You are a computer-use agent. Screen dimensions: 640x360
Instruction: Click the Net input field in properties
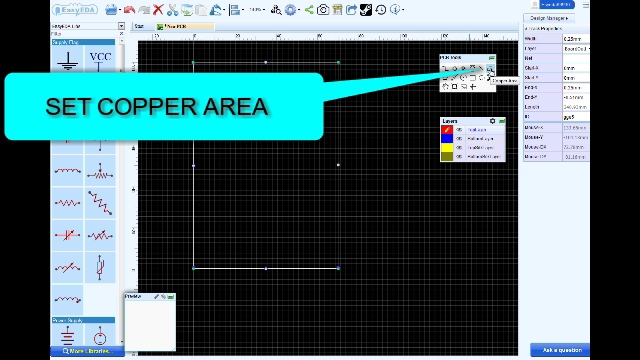(576, 58)
